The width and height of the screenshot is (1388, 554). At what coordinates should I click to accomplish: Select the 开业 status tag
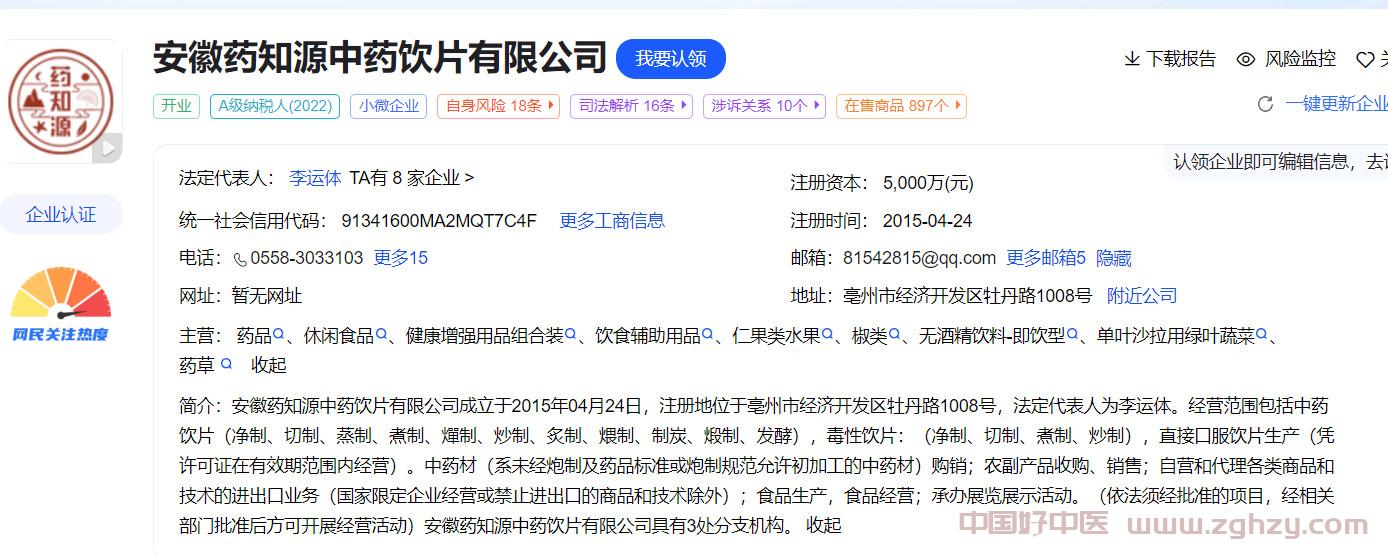[176, 105]
